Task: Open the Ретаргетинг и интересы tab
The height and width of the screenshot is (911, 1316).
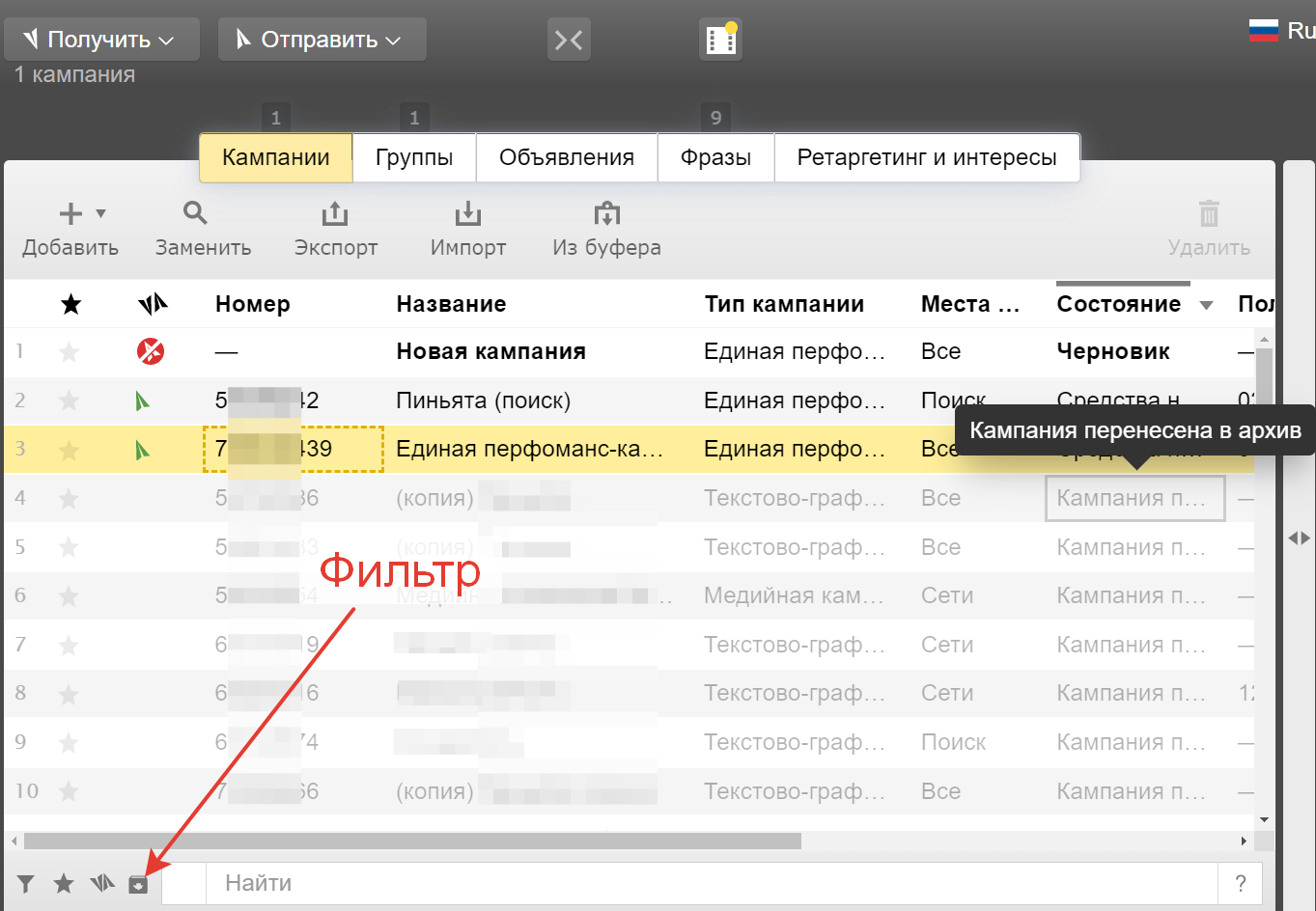Action: [926, 157]
